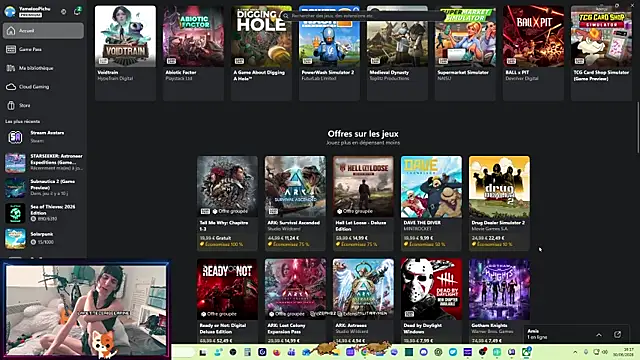Click the round icon beside profile name
Viewport: 640px width, 360px height.
point(63,12)
